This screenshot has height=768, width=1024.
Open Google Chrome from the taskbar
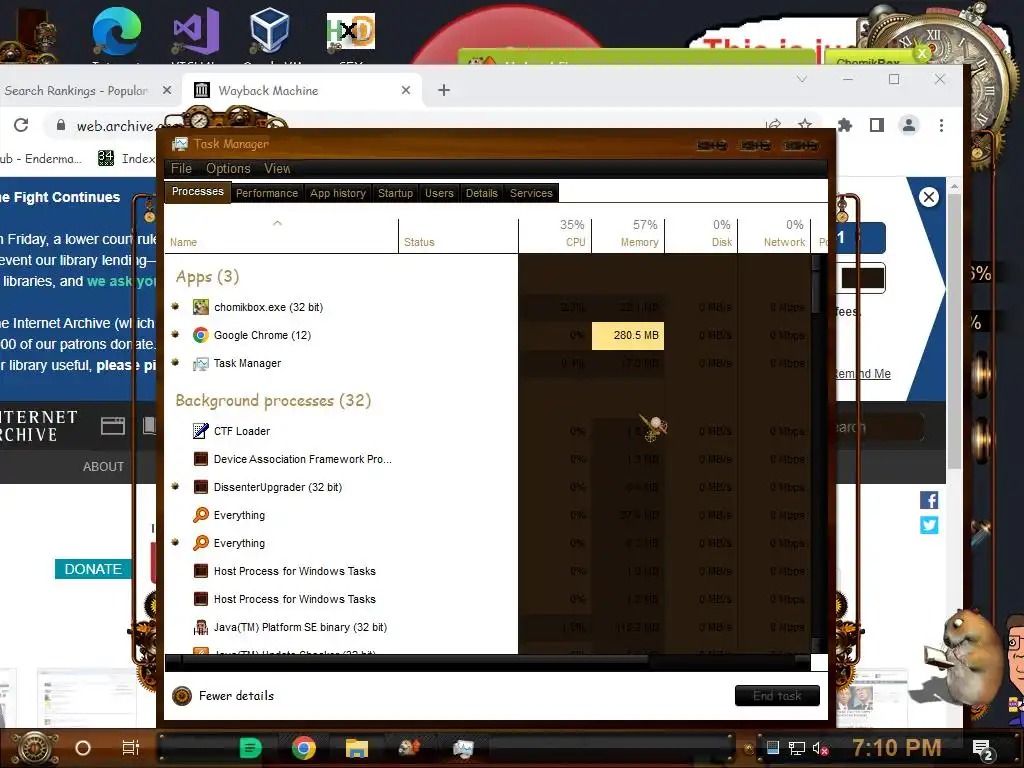tap(303, 748)
